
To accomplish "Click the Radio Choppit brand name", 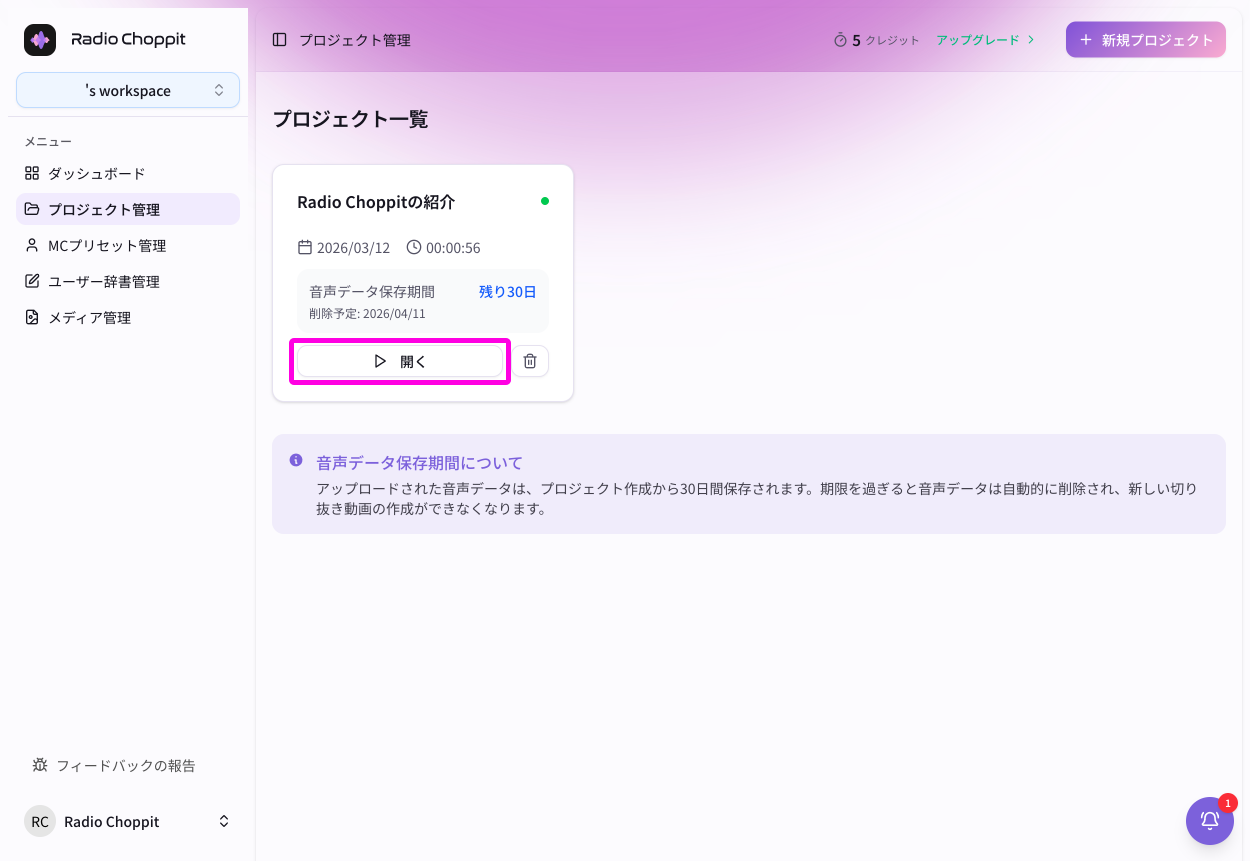I will 128,40.
